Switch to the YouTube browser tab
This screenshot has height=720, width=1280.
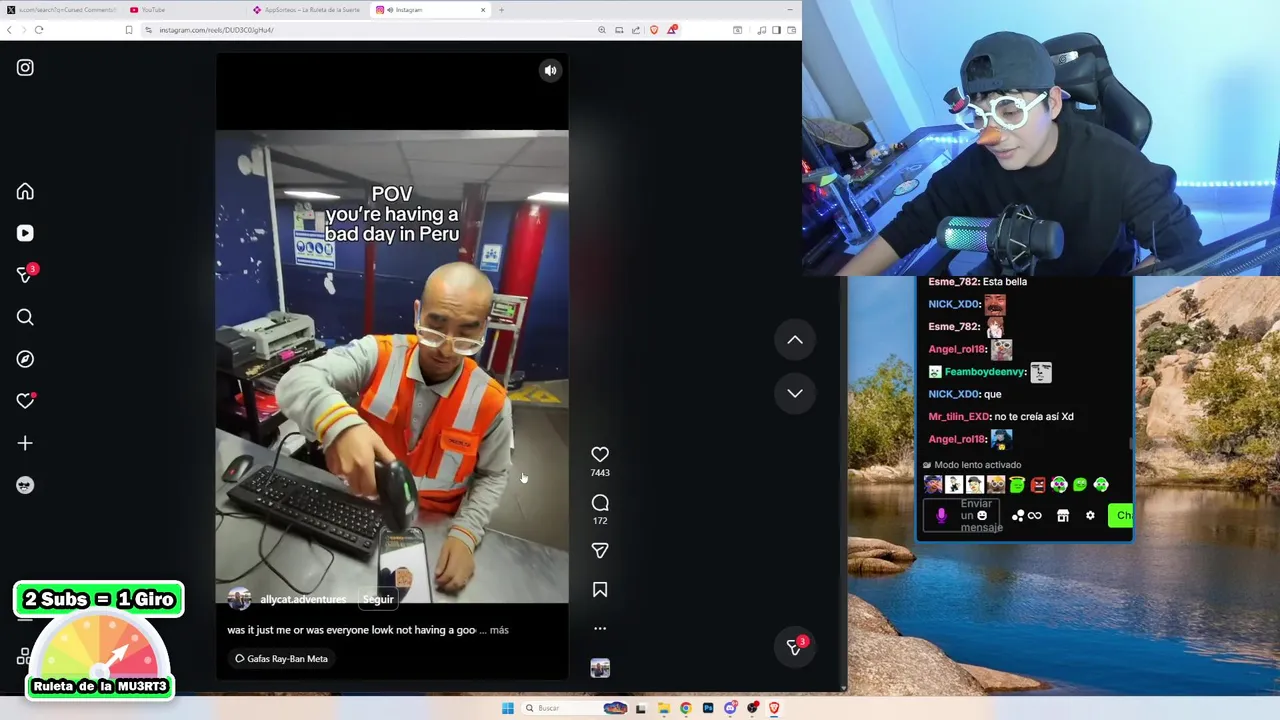(185, 10)
